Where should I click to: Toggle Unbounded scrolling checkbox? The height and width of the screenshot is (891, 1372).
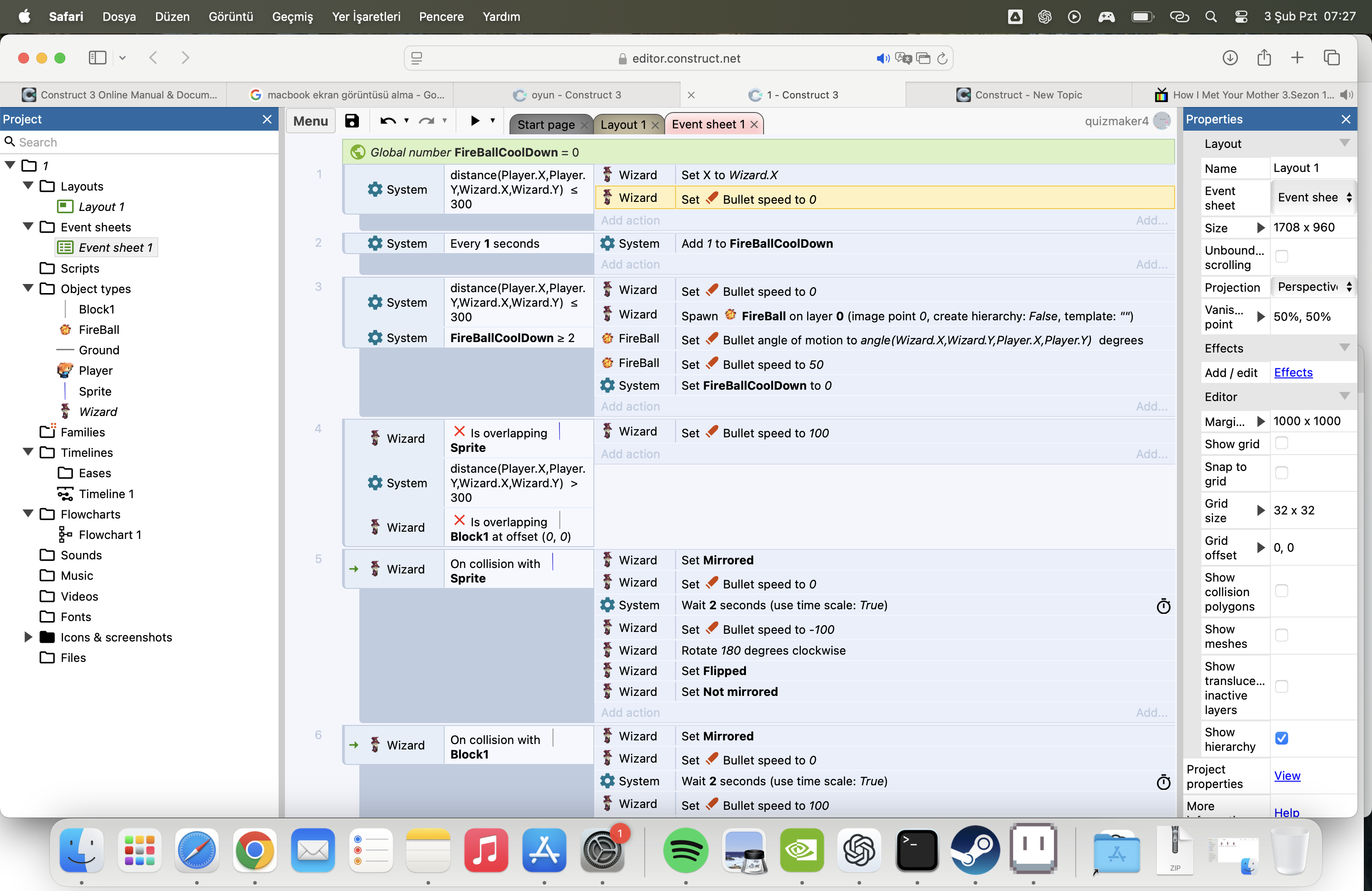pyautogui.click(x=1282, y=256)
